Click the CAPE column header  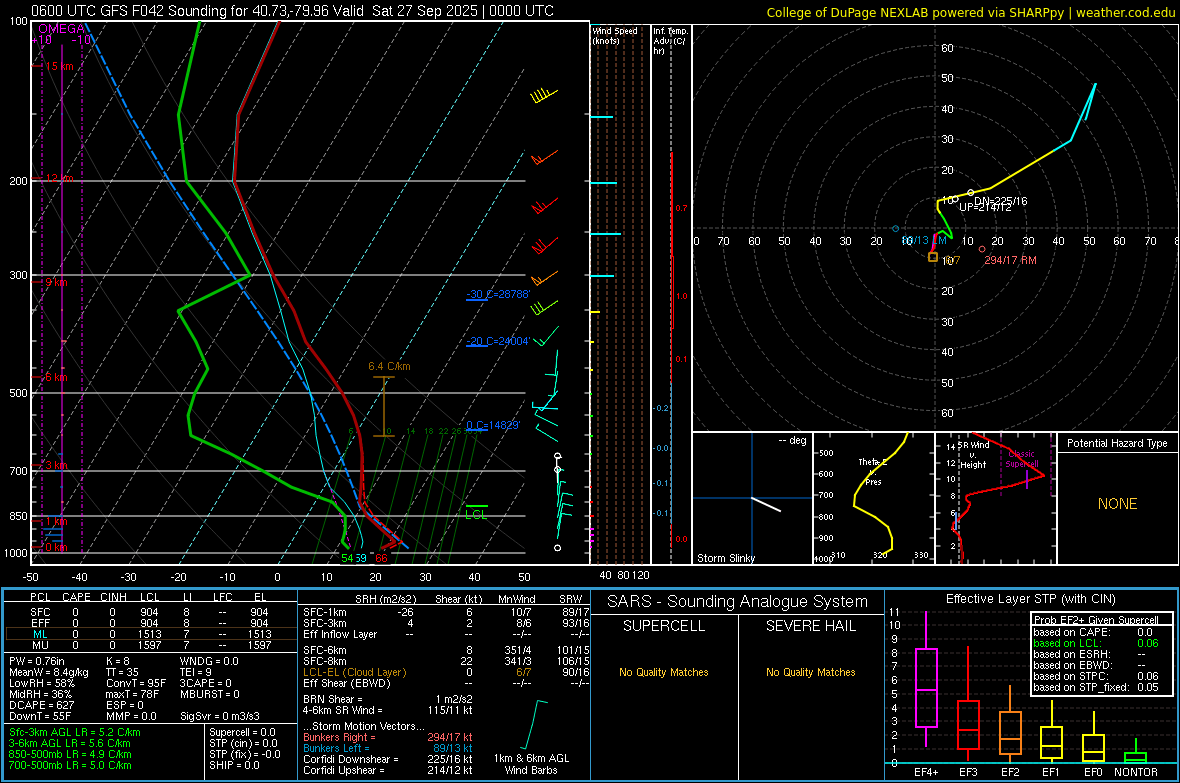(76, 597)
